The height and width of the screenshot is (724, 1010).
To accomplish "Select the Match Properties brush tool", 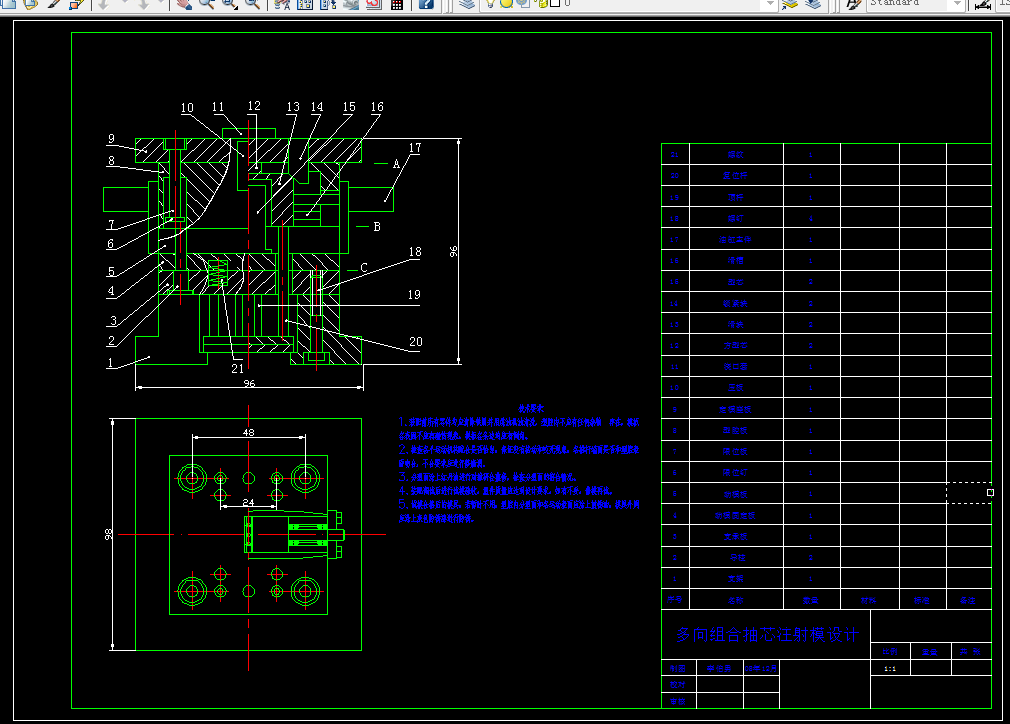I will click(x=54, y=4).
